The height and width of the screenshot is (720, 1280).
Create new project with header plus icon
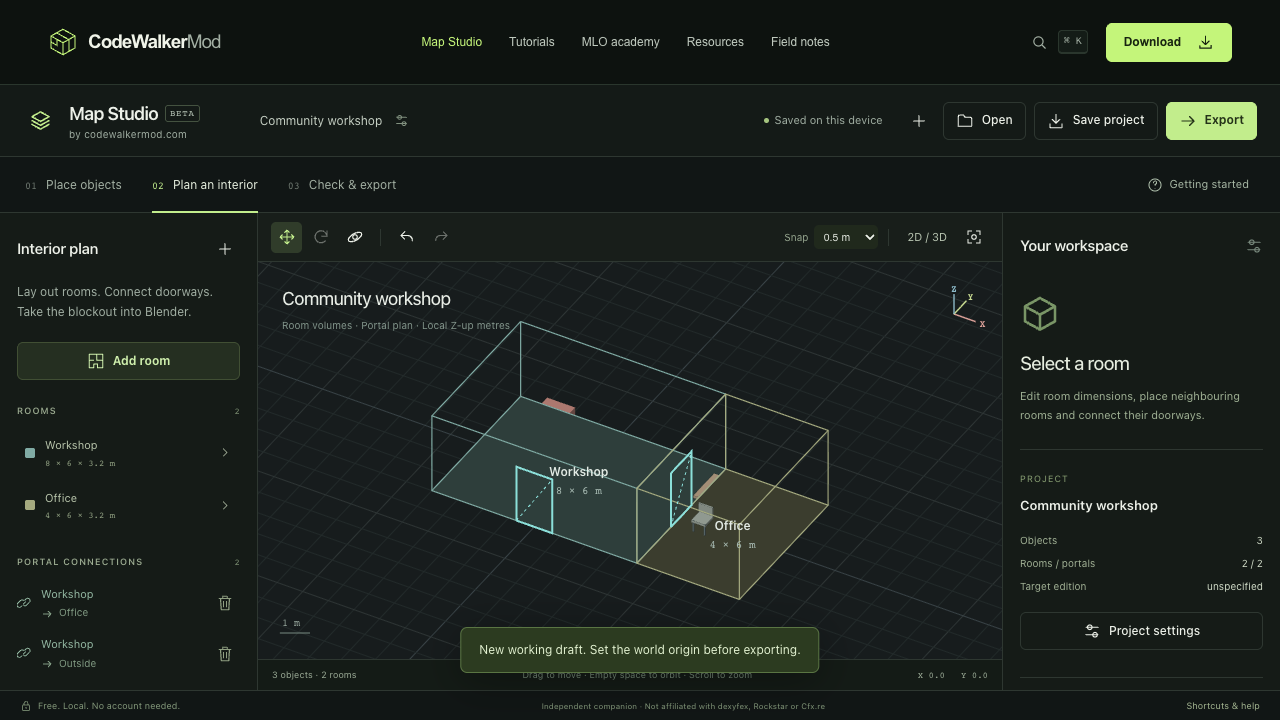coord(919,121)
